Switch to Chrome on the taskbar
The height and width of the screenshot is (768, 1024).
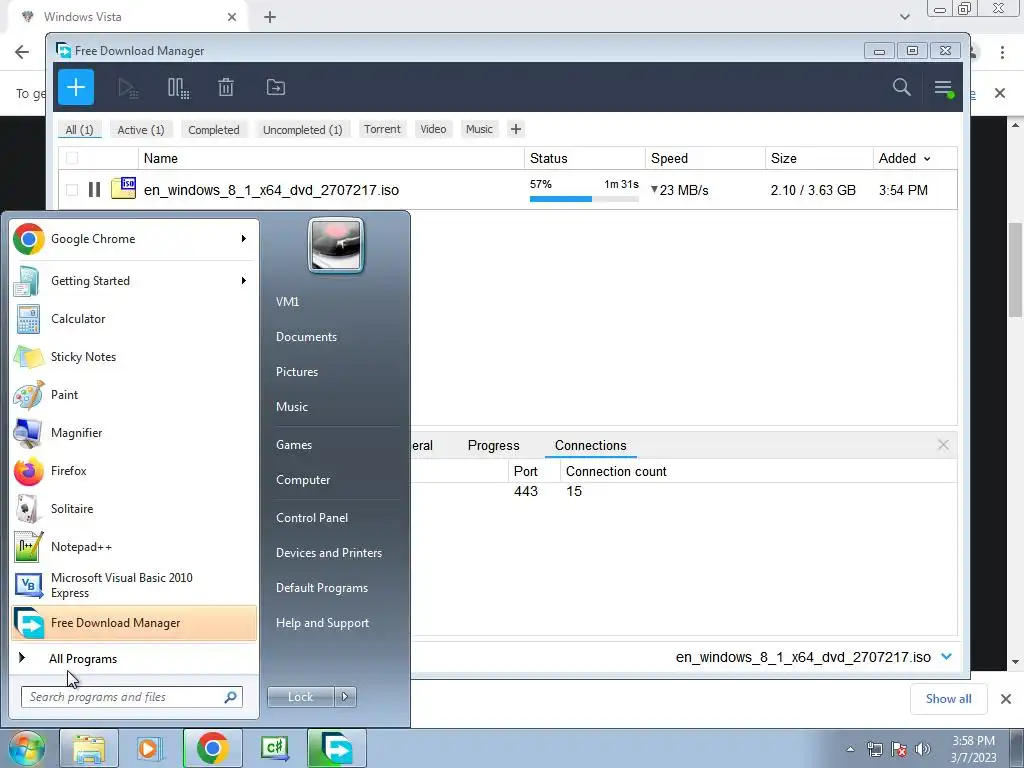[x=212, y=748]
